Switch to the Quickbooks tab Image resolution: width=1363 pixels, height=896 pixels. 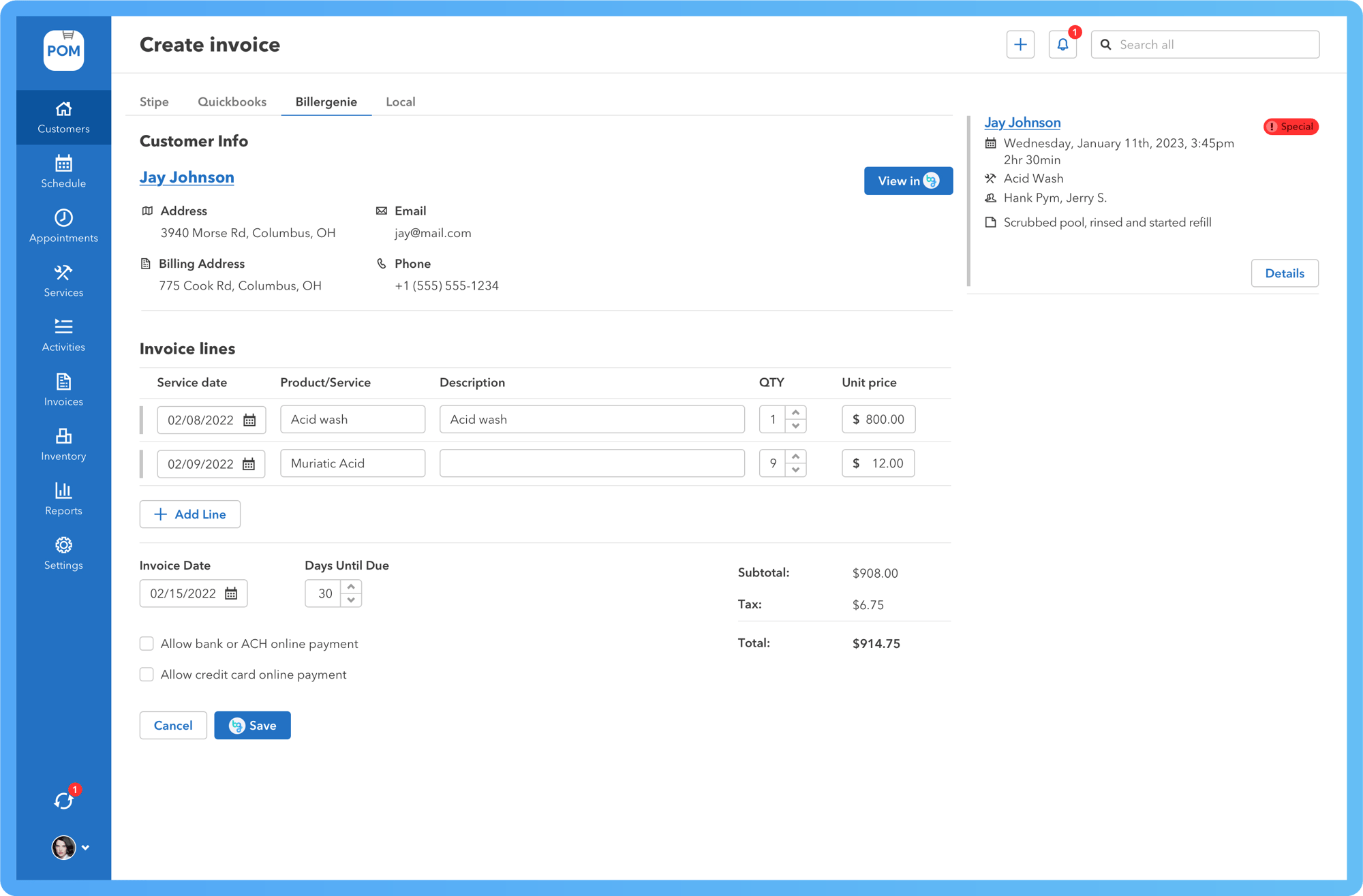pos(232,102)
